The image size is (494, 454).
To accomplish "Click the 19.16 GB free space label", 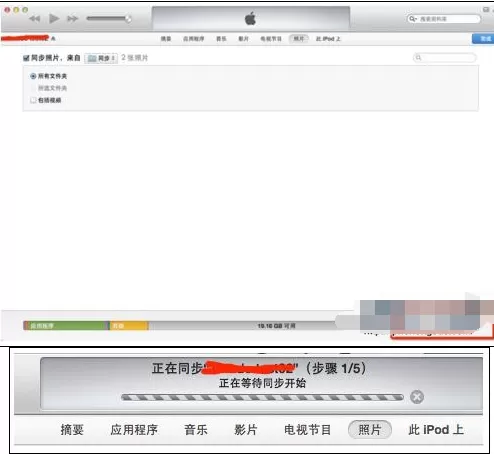I will [x=276, y=326].
